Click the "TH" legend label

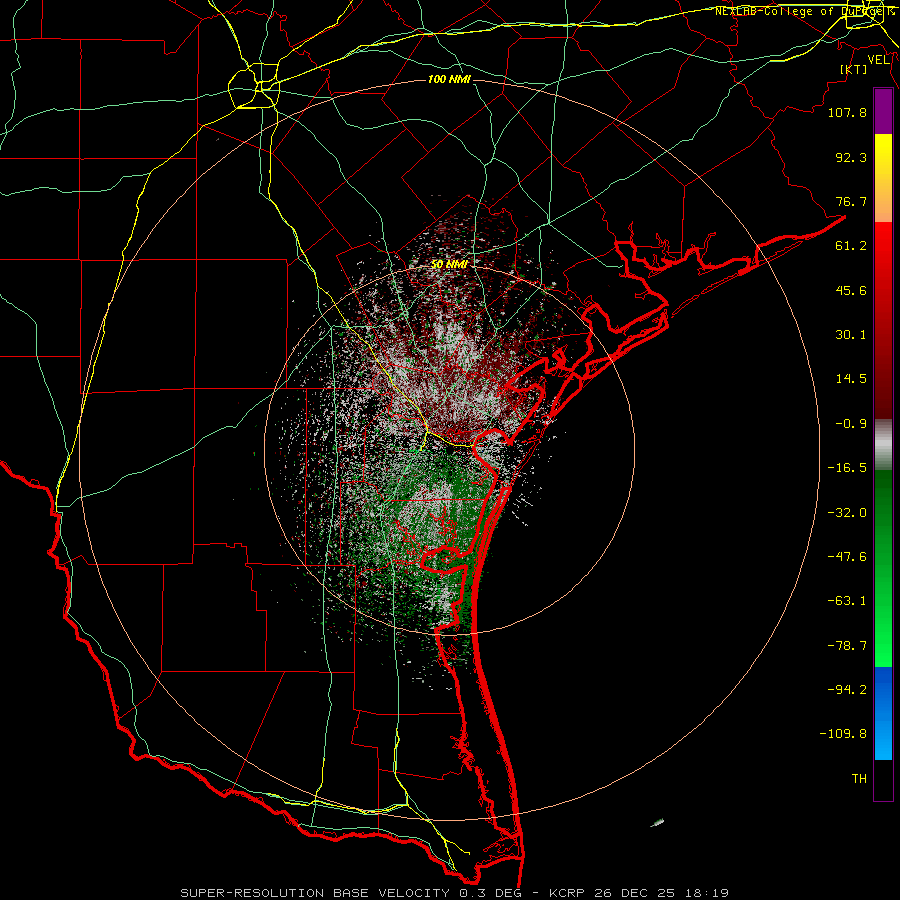pyautogui.click(x=859, y=779)
